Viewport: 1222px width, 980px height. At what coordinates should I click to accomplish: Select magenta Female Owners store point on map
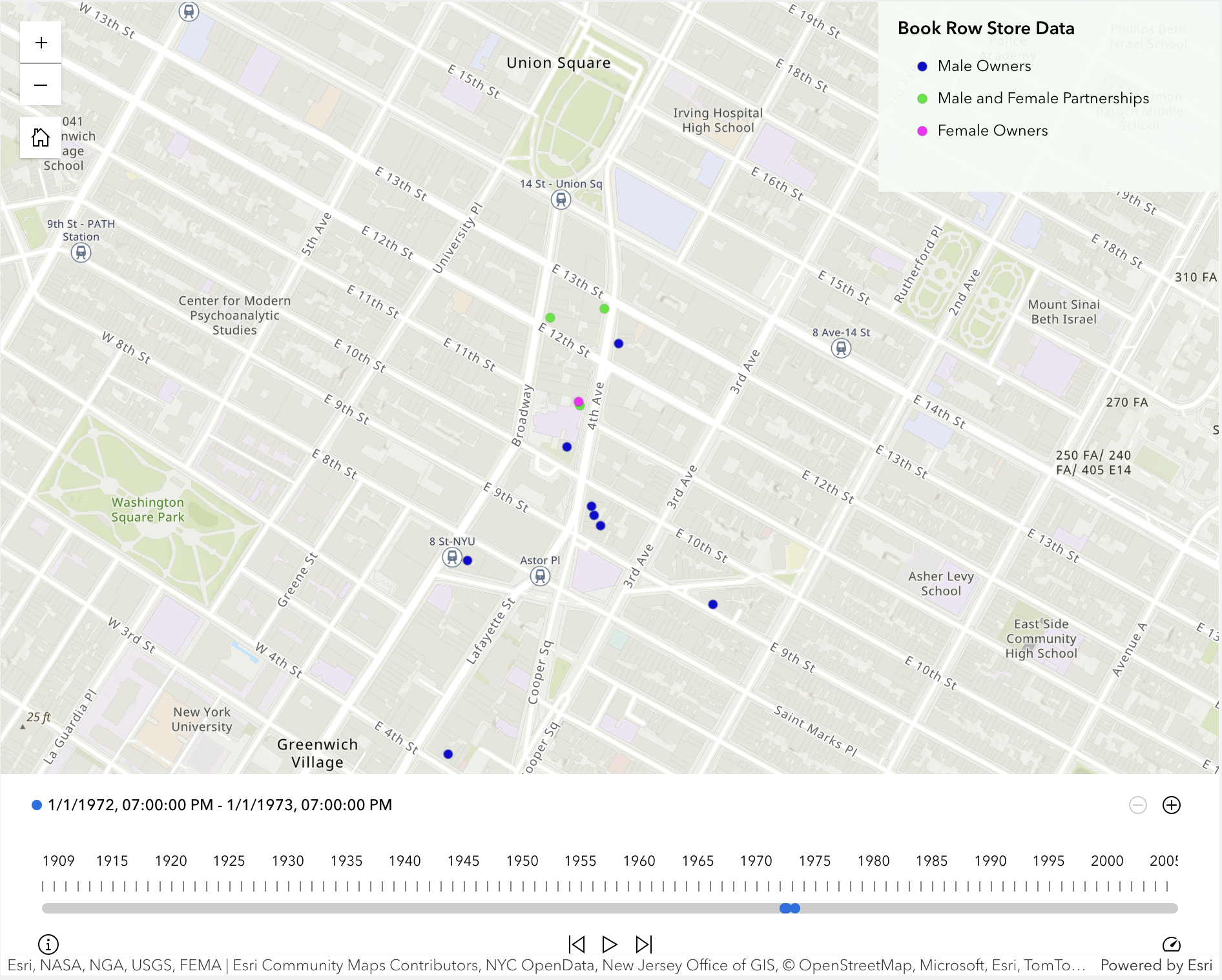point(579,402)
